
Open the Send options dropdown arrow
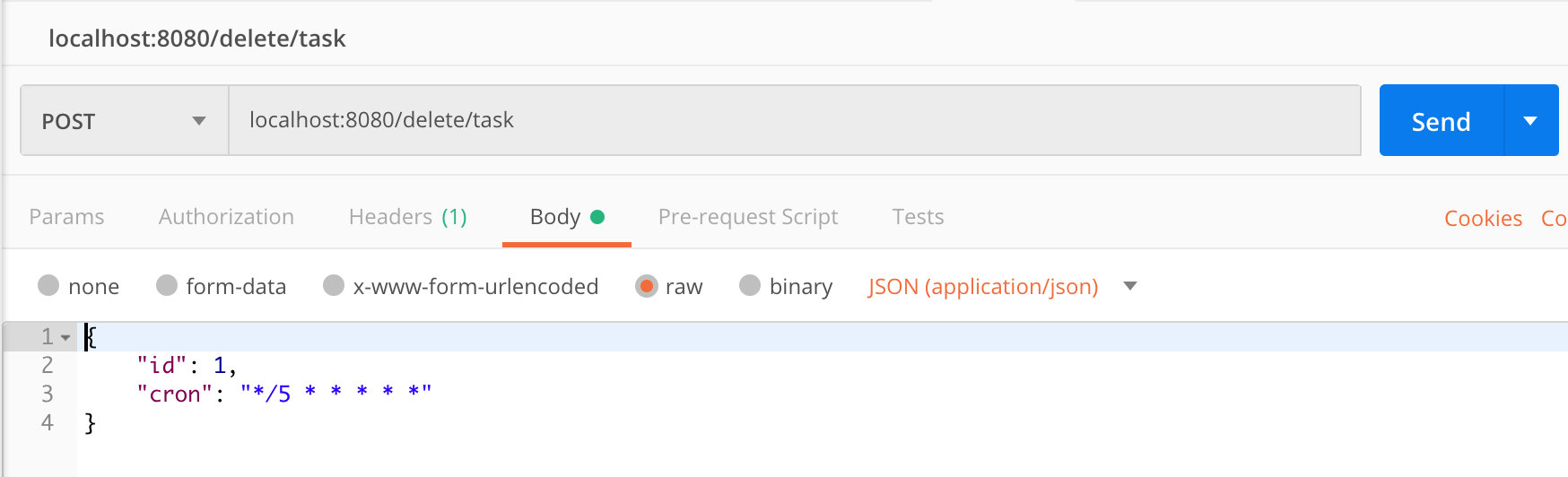(x=1531, y=120)
